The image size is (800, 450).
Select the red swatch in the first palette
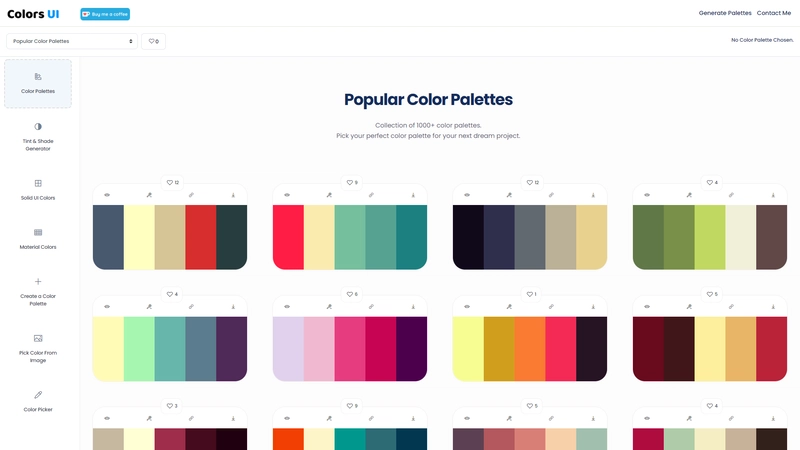pos(201,237)
